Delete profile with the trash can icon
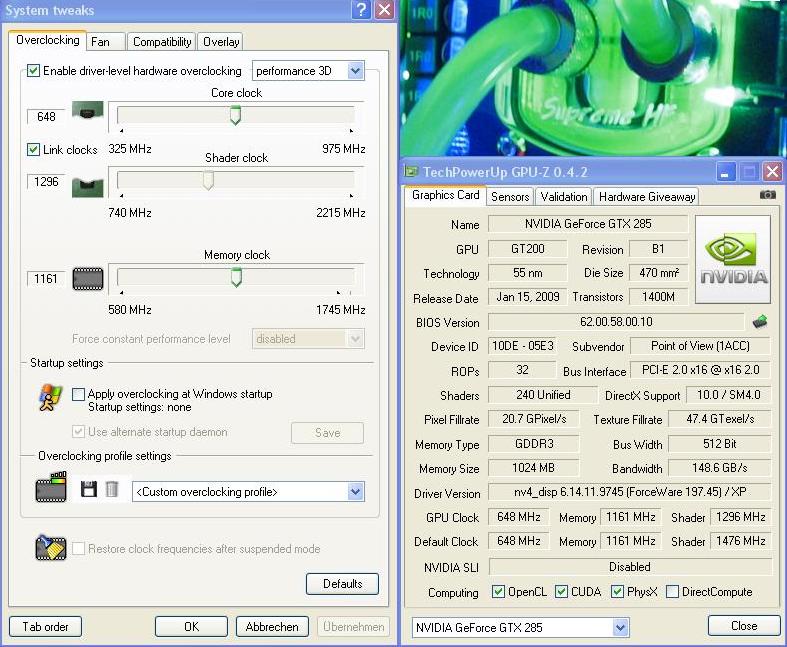 pyautogui.click(x=112, y=489)
